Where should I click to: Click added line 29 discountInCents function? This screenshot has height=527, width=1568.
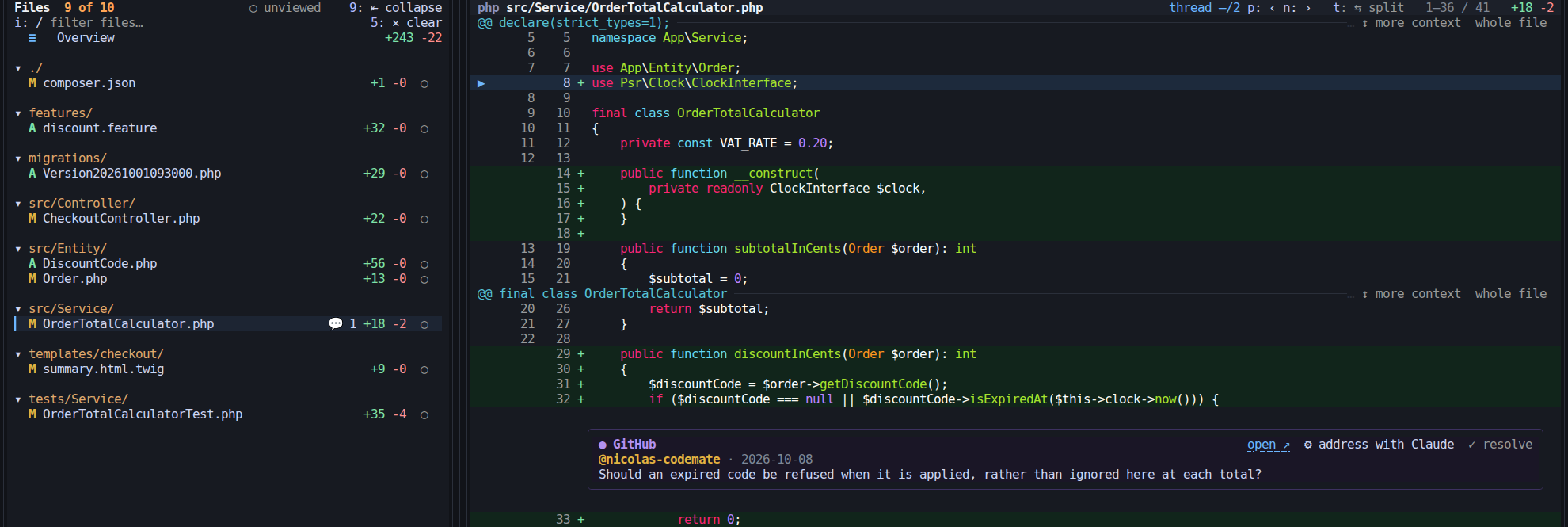(x=1015, y=354)
